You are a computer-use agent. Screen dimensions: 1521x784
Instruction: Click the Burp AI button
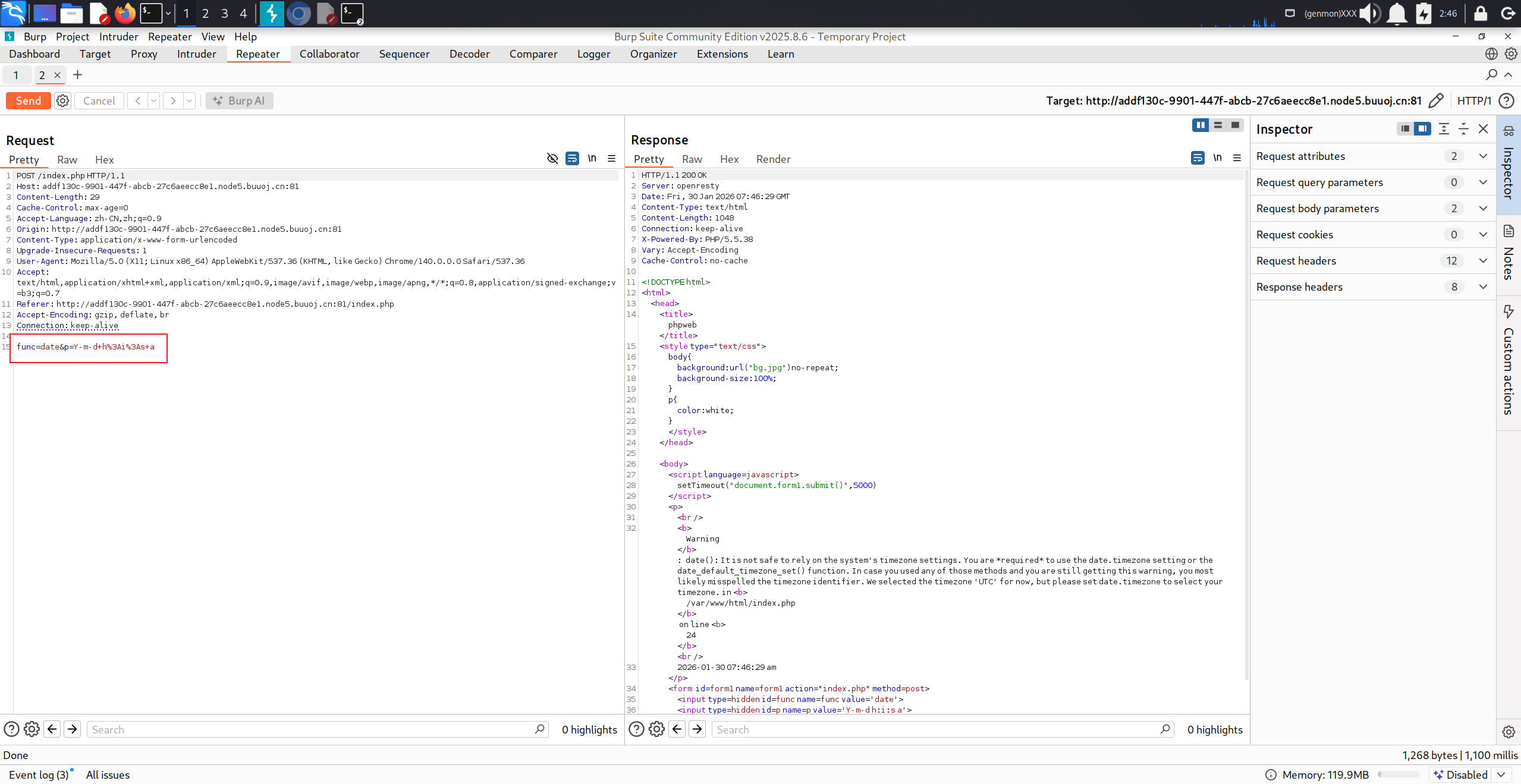pos(240,100)
